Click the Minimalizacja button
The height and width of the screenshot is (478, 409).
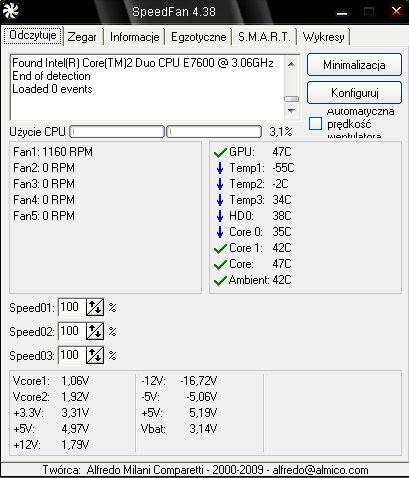pos(354,65)
